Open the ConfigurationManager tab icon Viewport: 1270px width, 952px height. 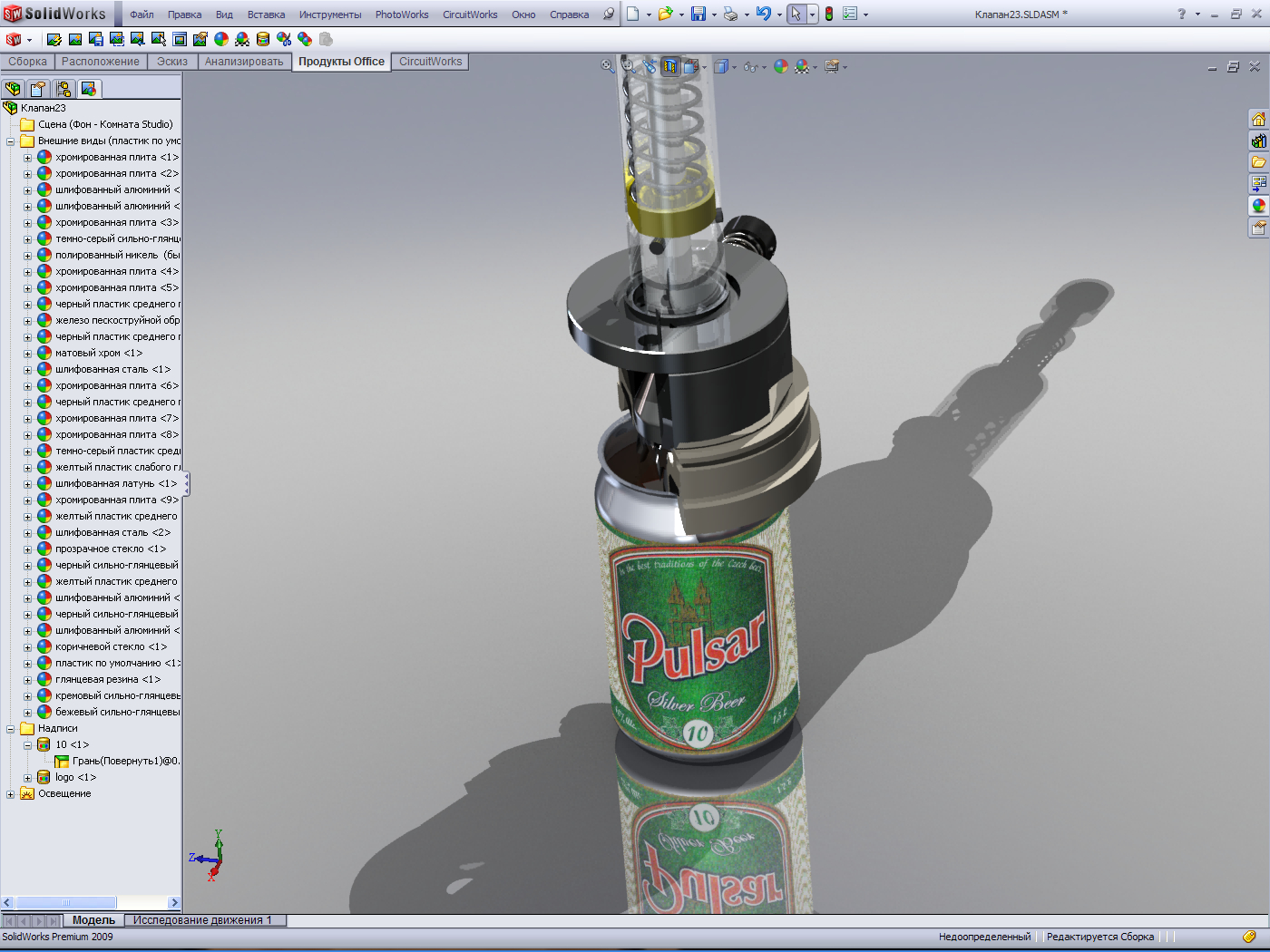tap(63, 89)
